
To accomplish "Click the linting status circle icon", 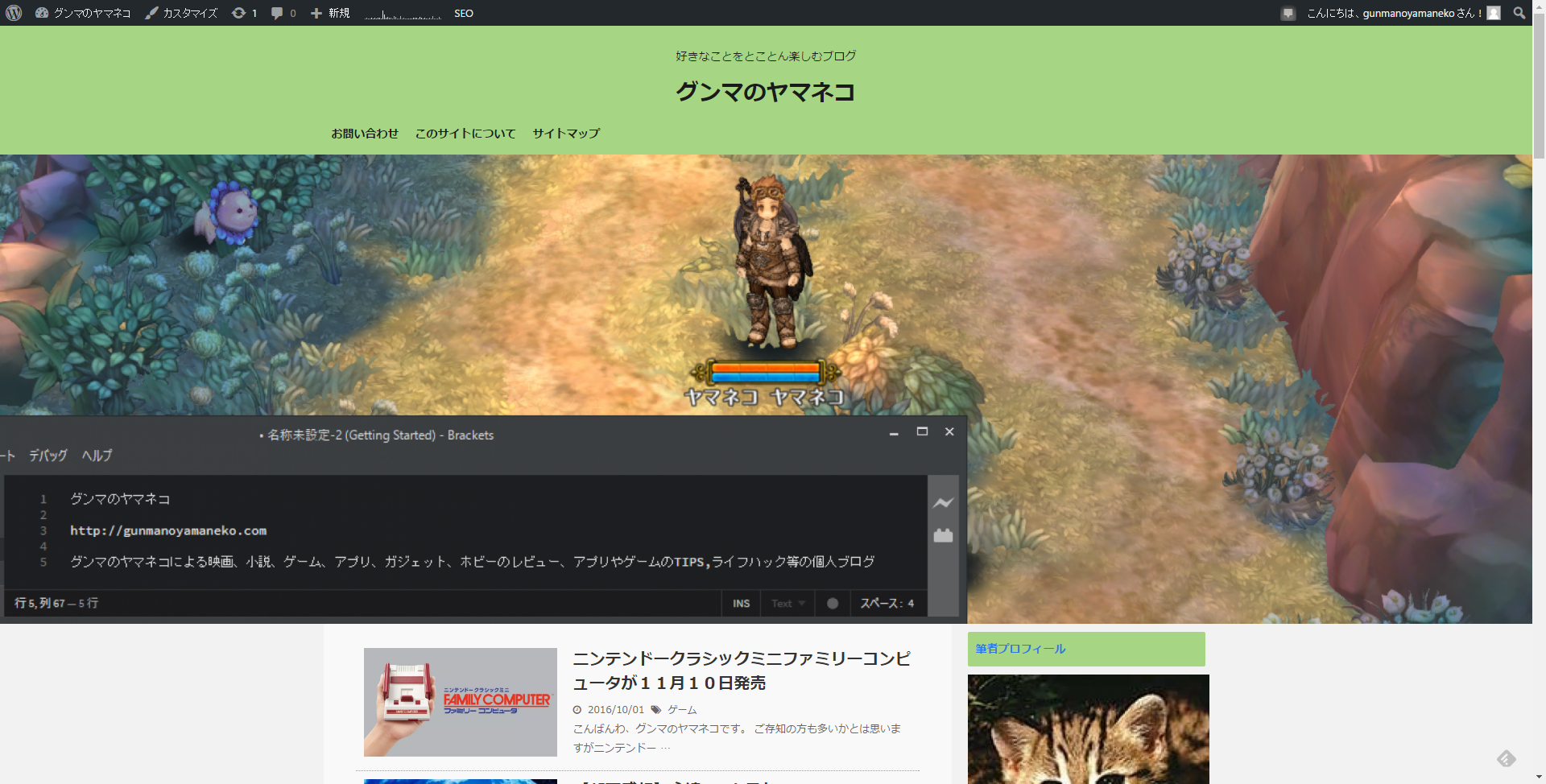I will 833,604.
